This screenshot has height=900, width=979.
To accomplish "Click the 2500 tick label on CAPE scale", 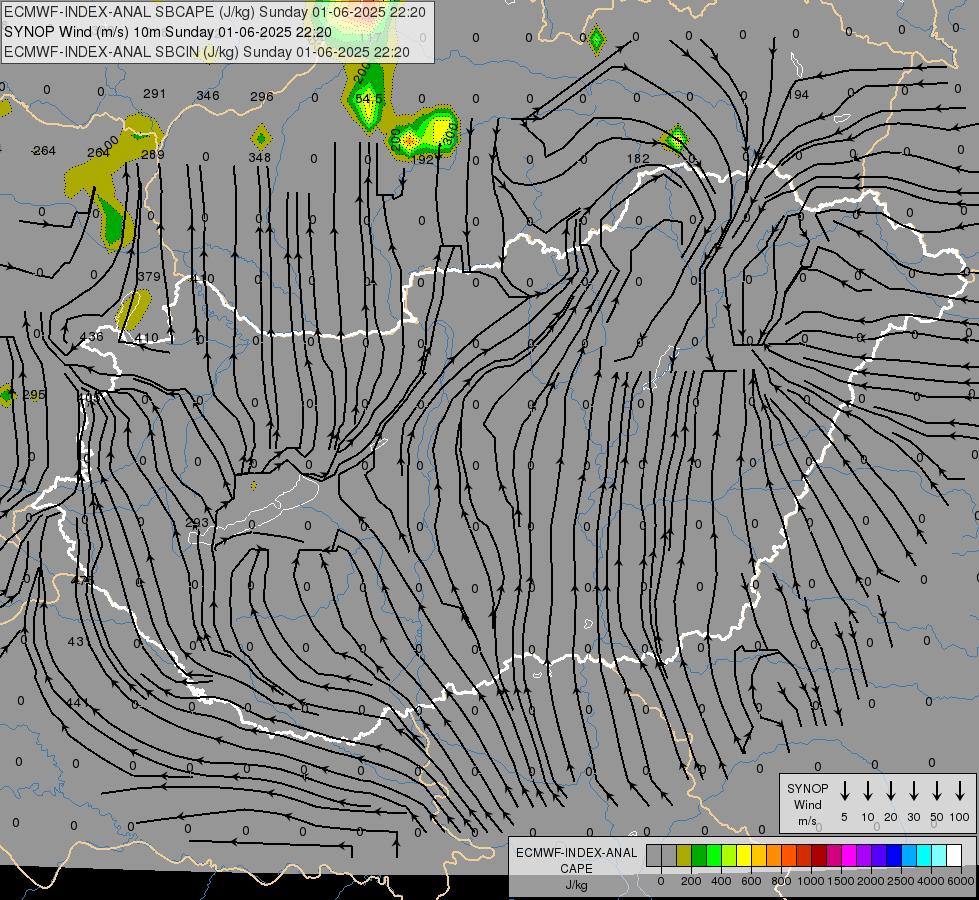I will coord(901,881).
